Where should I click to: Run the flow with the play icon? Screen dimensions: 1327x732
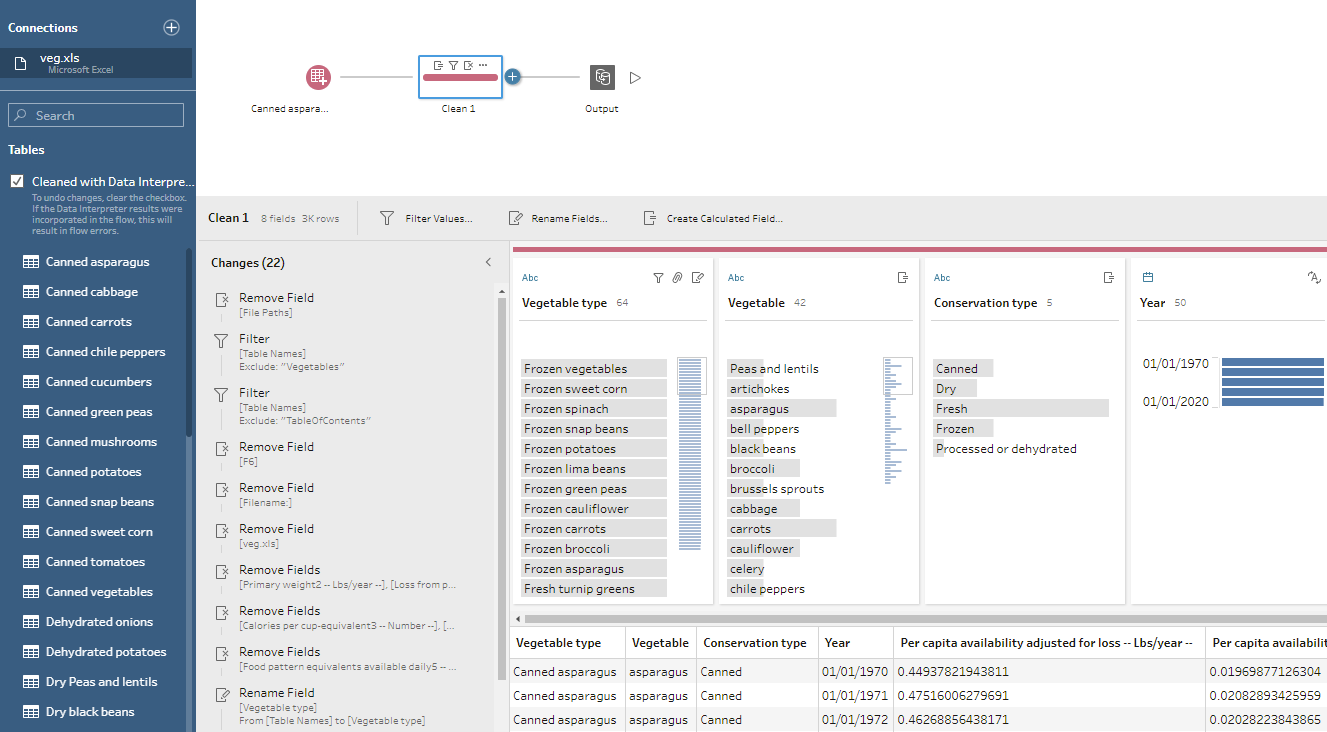pos(635,77)
